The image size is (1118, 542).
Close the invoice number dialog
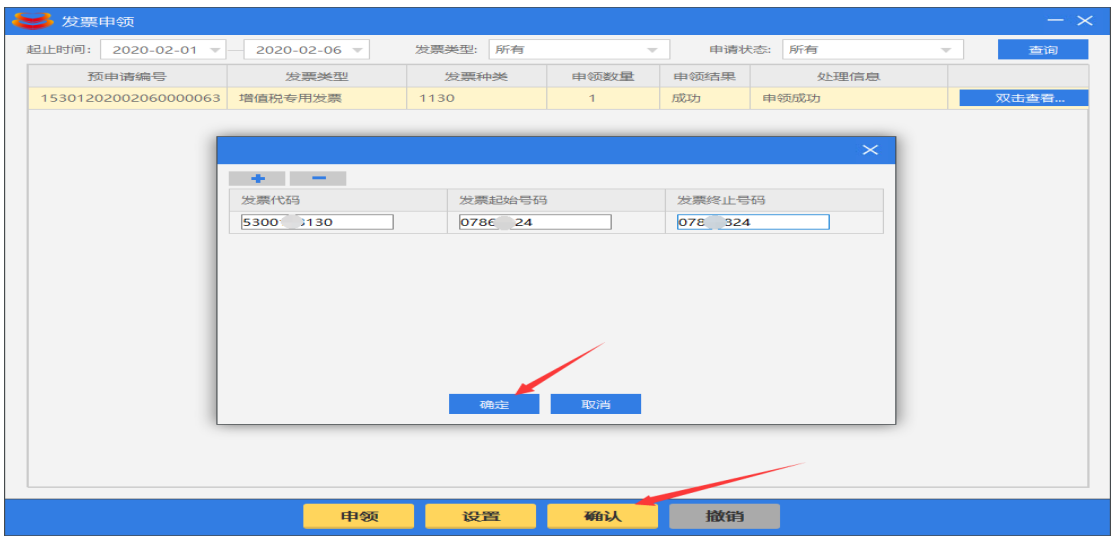[x=870, y=150]
